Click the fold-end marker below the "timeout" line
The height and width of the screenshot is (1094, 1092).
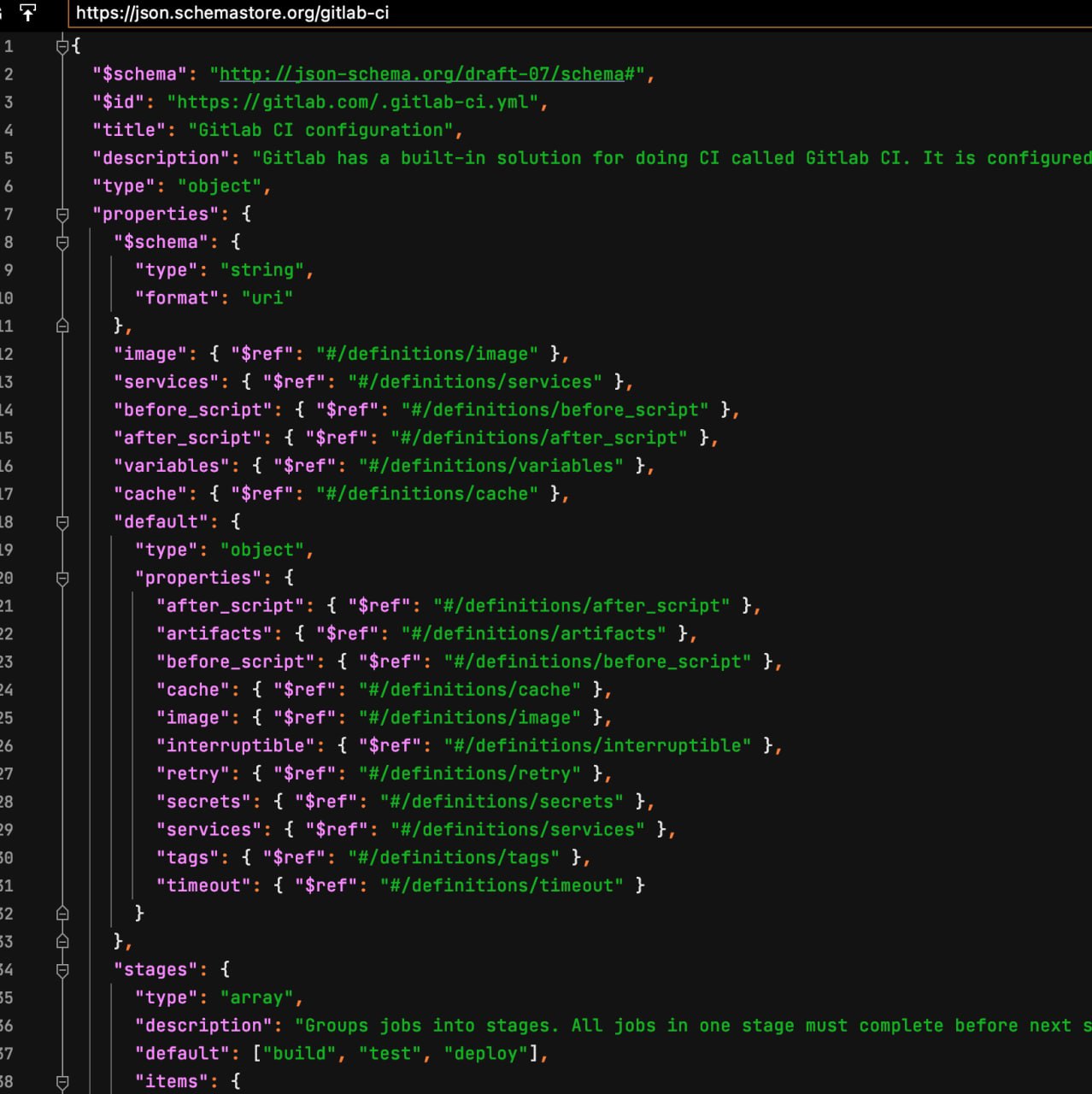62,914
